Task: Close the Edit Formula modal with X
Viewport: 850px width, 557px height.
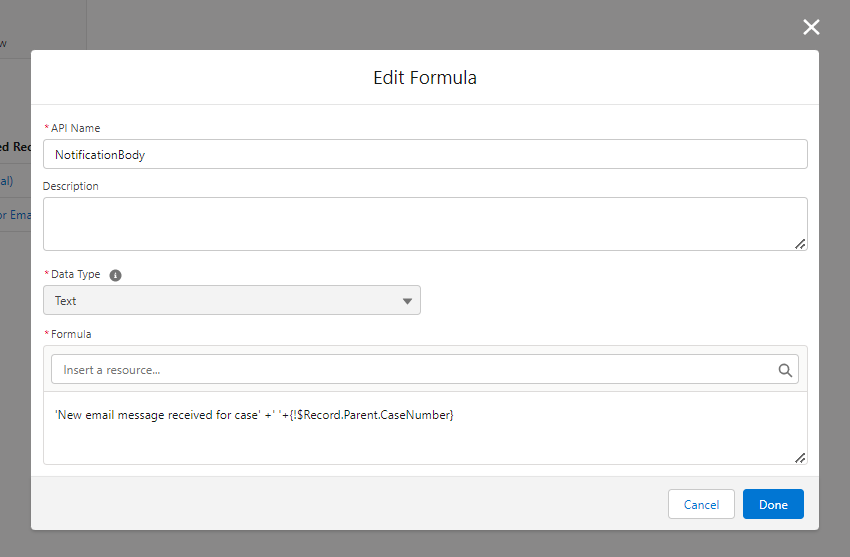Action: pos(811,27)
